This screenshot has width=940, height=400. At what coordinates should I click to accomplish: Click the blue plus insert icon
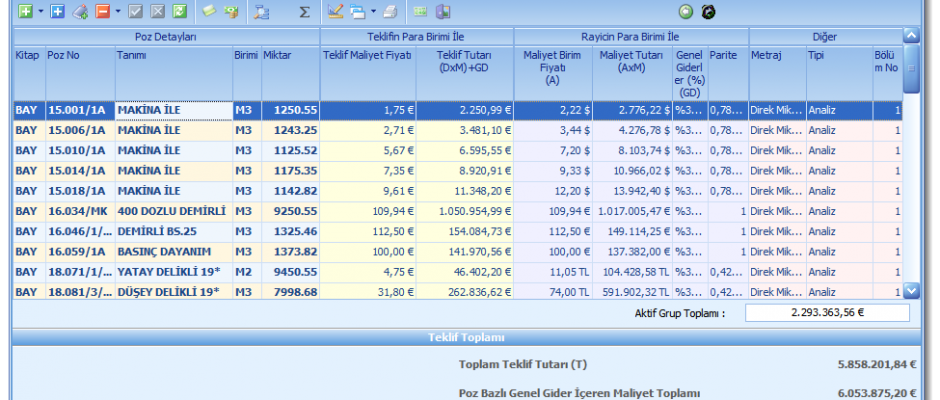pos(57,12)
